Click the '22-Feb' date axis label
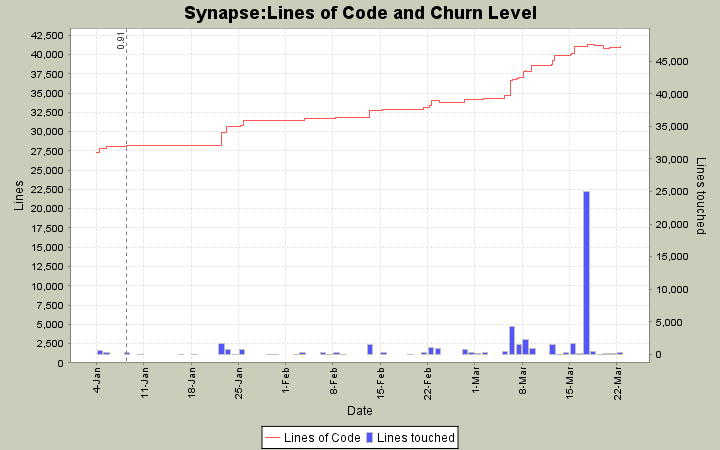This screenshot has height=450, width=720. tap(428, 383)
